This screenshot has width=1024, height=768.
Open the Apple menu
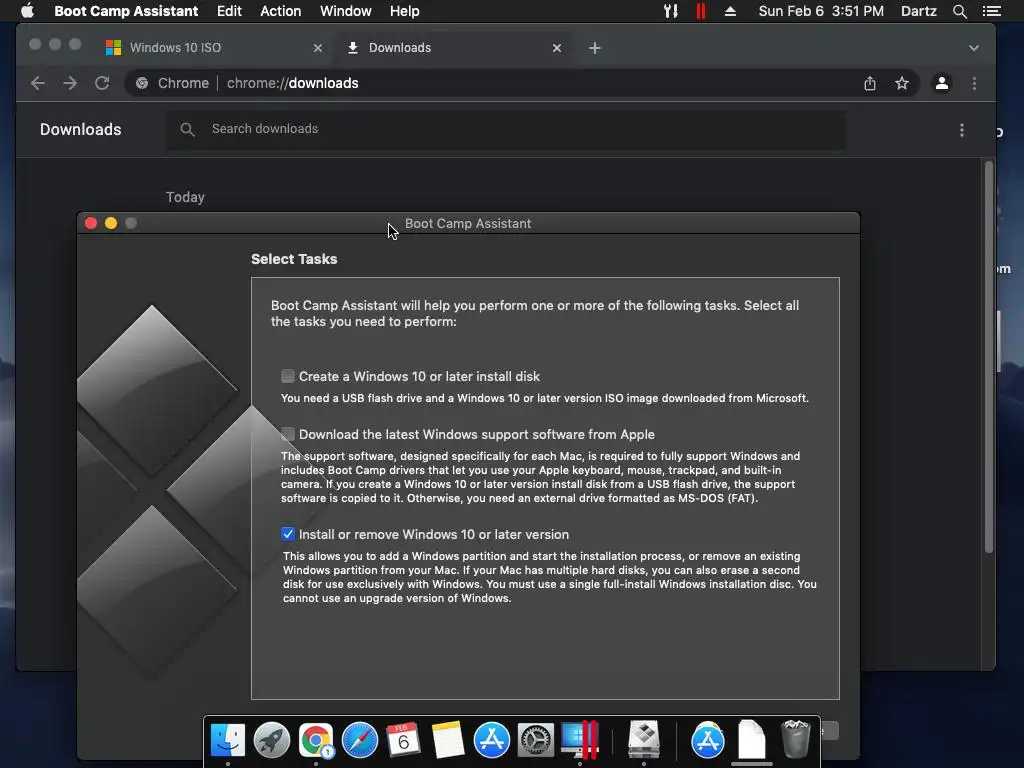[x=27, y=11]
